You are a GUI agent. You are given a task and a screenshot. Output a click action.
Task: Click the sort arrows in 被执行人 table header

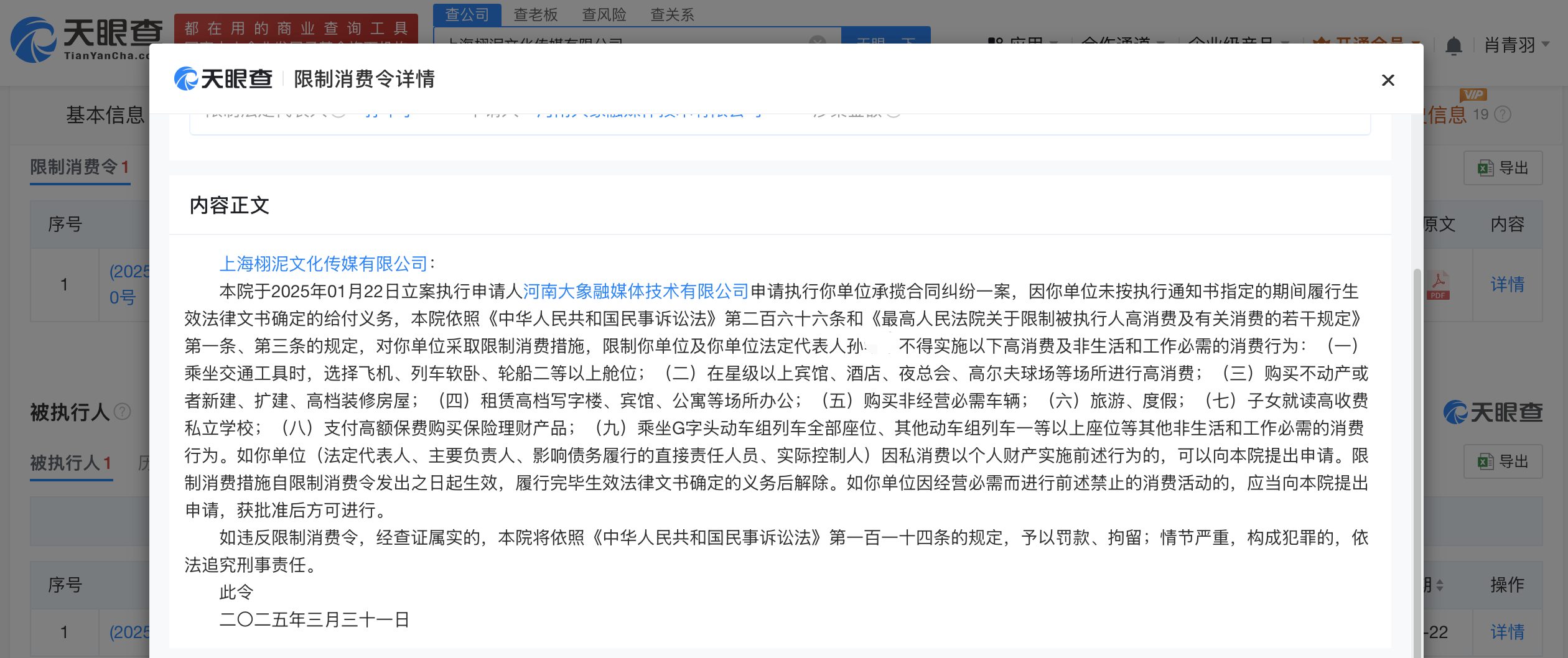pyautogui.click(x=1439, y=585)
